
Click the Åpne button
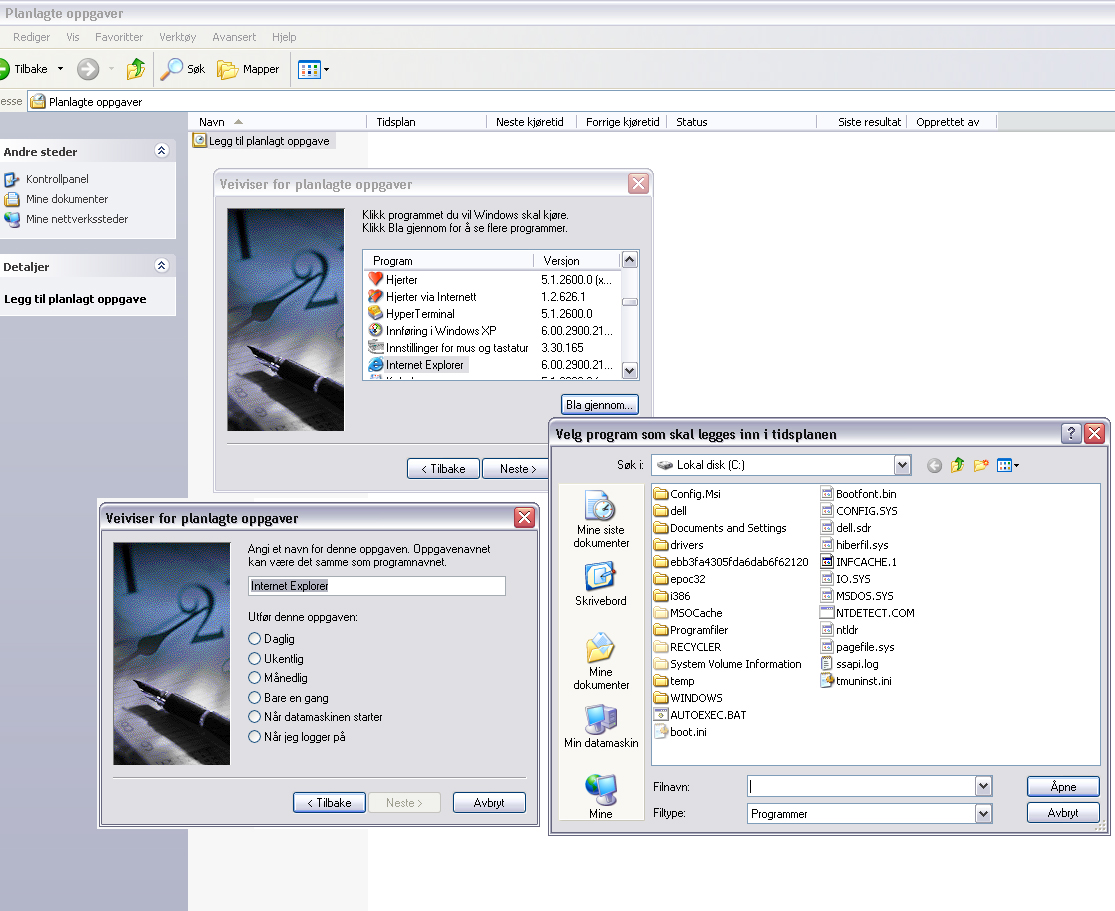pyautogui.click(x=1063, y=787)
